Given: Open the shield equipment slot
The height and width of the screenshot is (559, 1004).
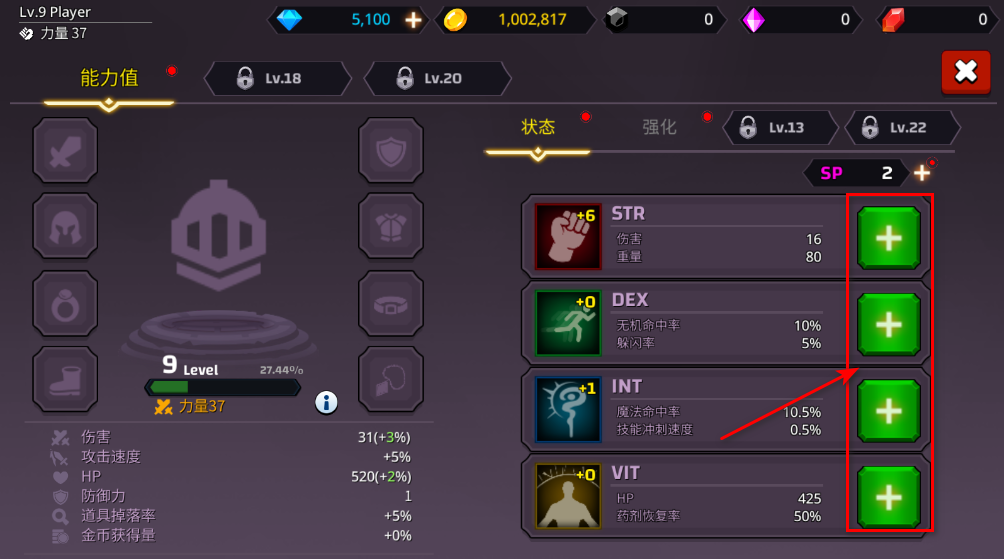Looking at the screenshot, I should (x=391, y=150).
